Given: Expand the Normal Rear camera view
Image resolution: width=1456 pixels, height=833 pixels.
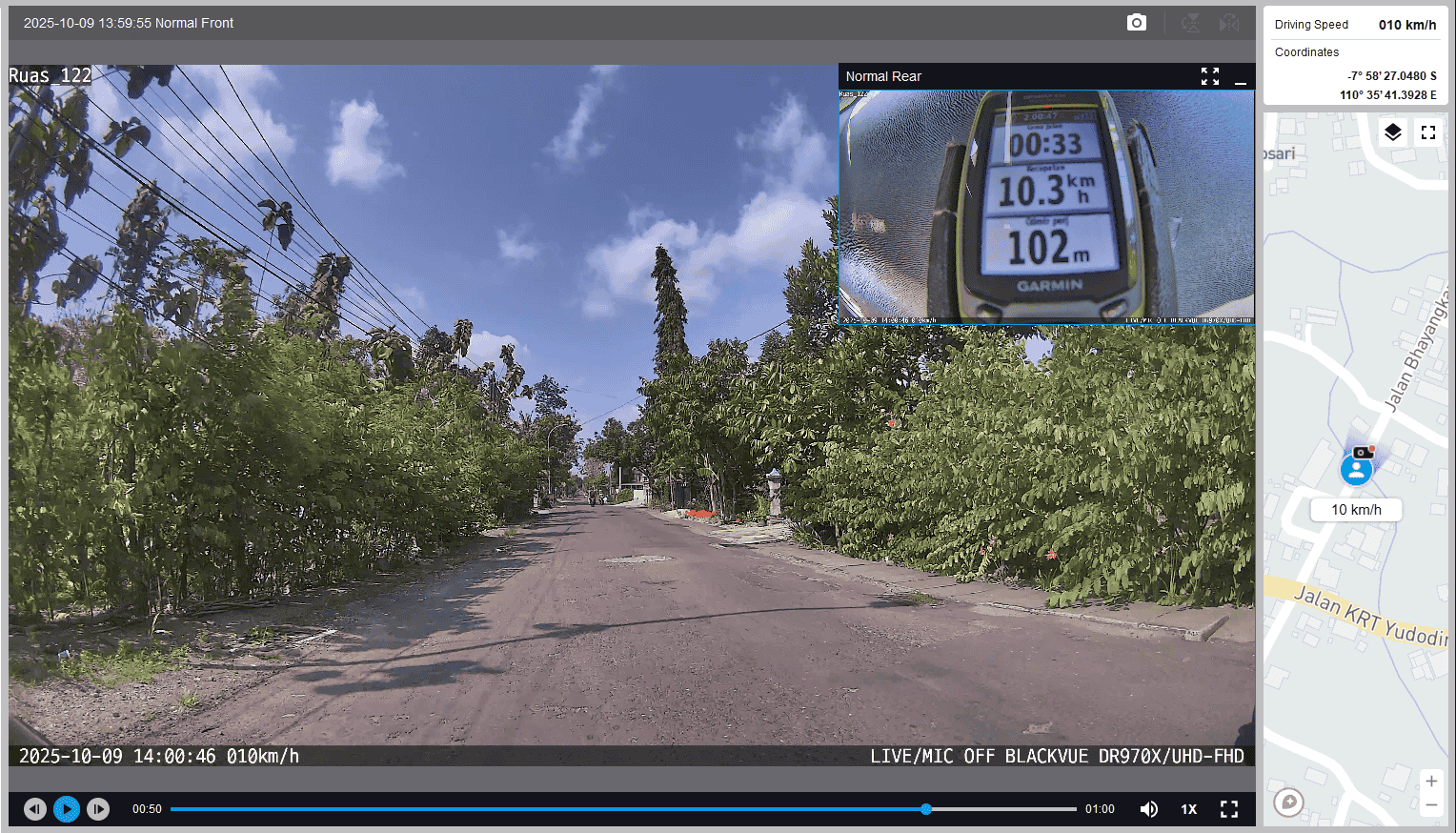Looking at the screenshot, I should click(x=1209, y=76).
